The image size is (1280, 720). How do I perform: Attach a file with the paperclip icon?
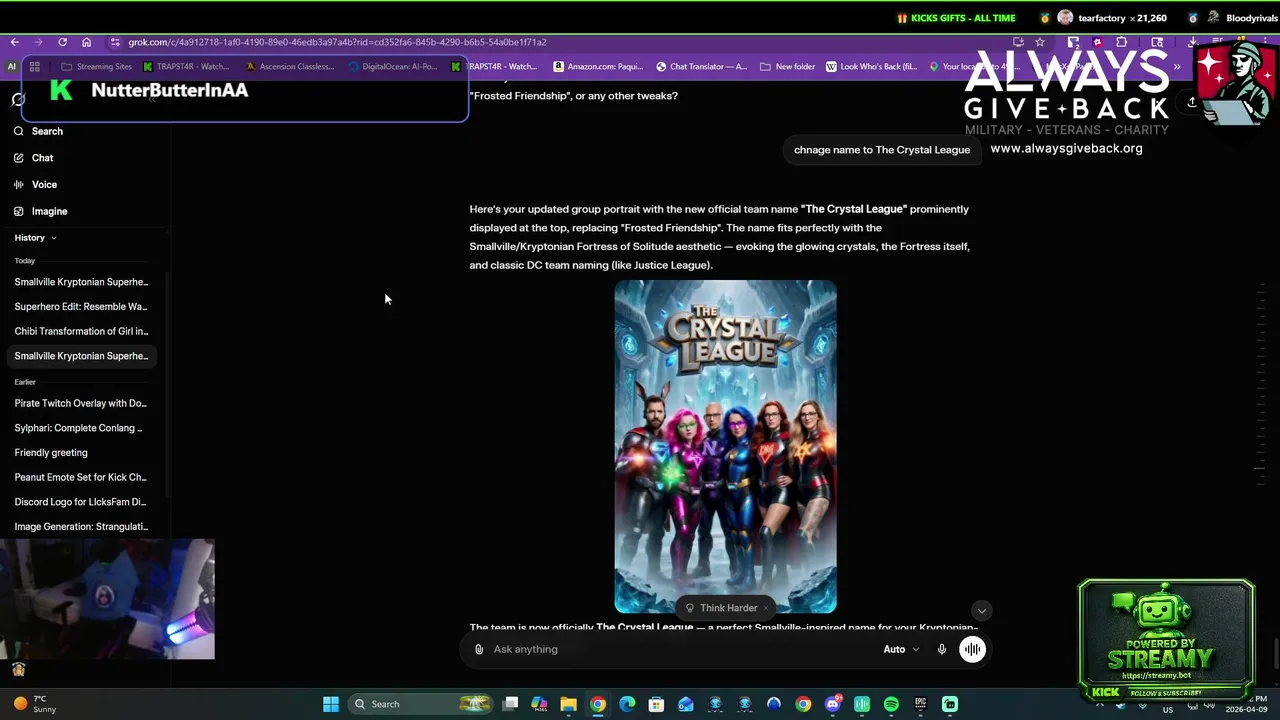[x=479, y=650]
